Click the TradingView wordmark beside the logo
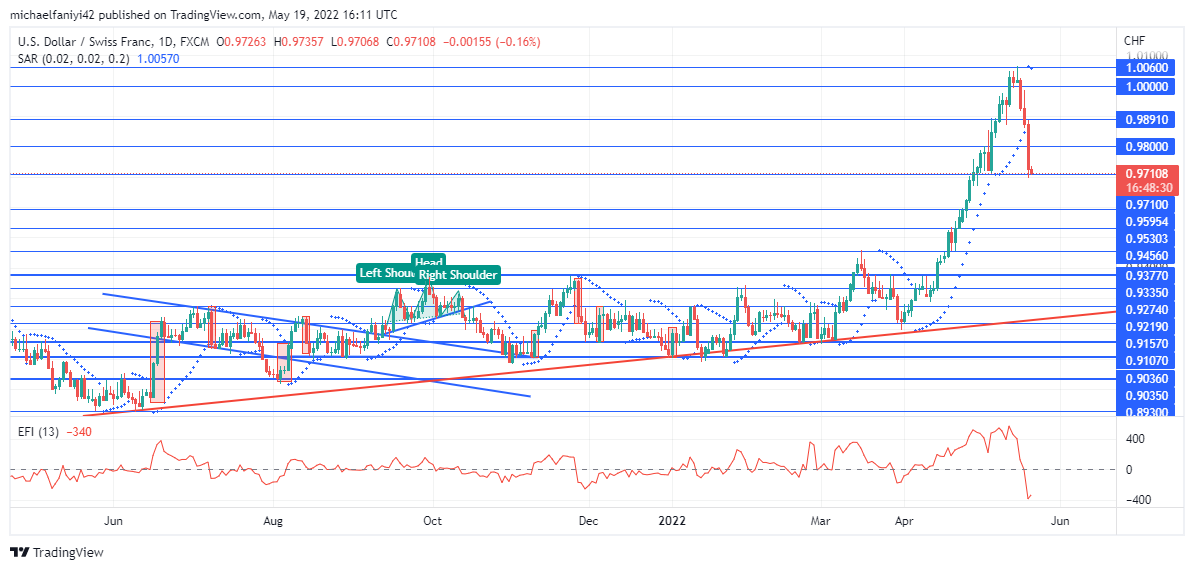1194x570 pixels. point(67,552)
